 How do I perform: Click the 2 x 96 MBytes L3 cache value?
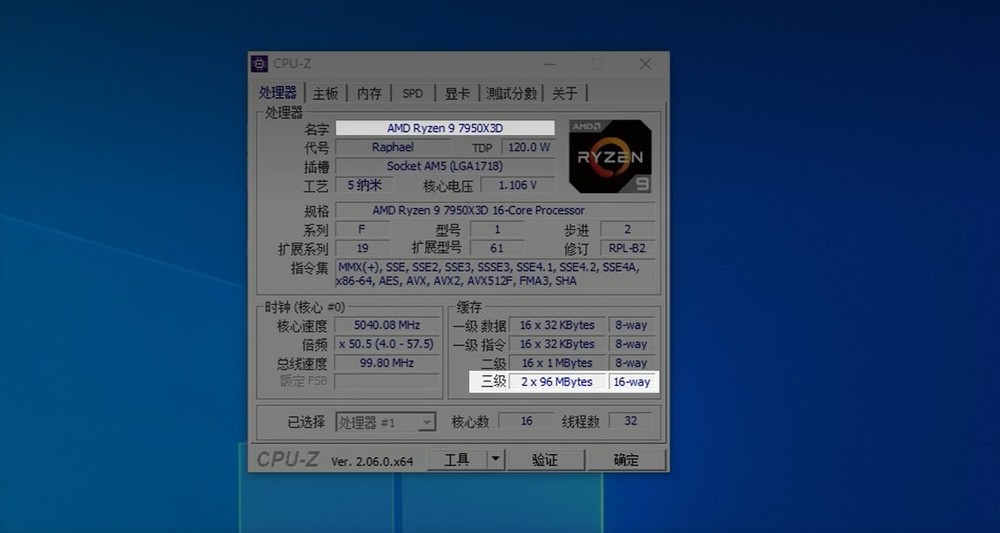[x=557, y=382]
